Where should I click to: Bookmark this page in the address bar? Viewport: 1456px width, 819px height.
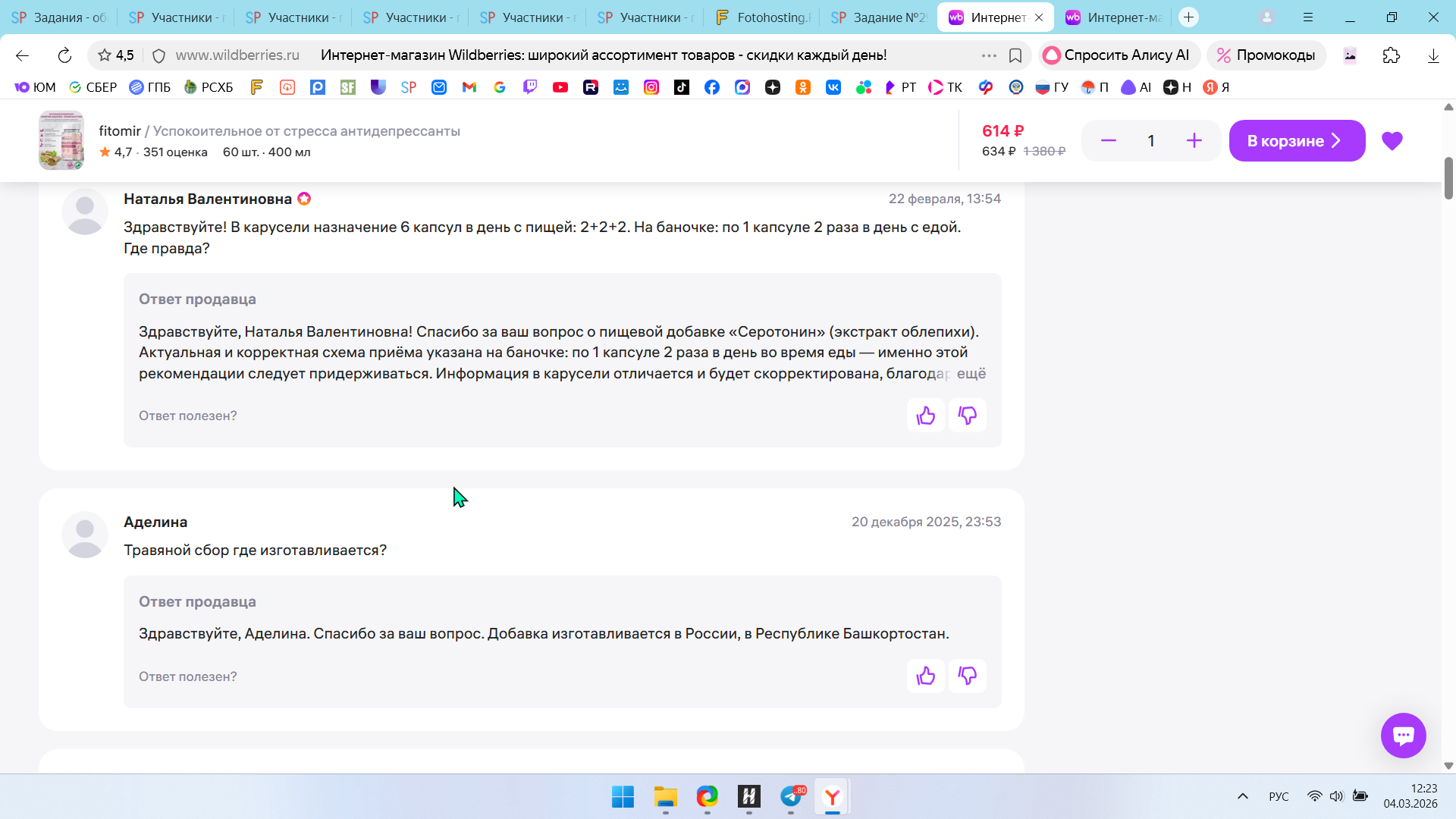click(x=1015, y=55)
